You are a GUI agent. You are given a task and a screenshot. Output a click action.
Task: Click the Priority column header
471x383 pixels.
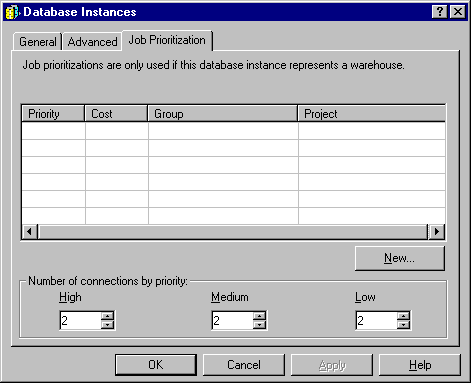(53, 114)
